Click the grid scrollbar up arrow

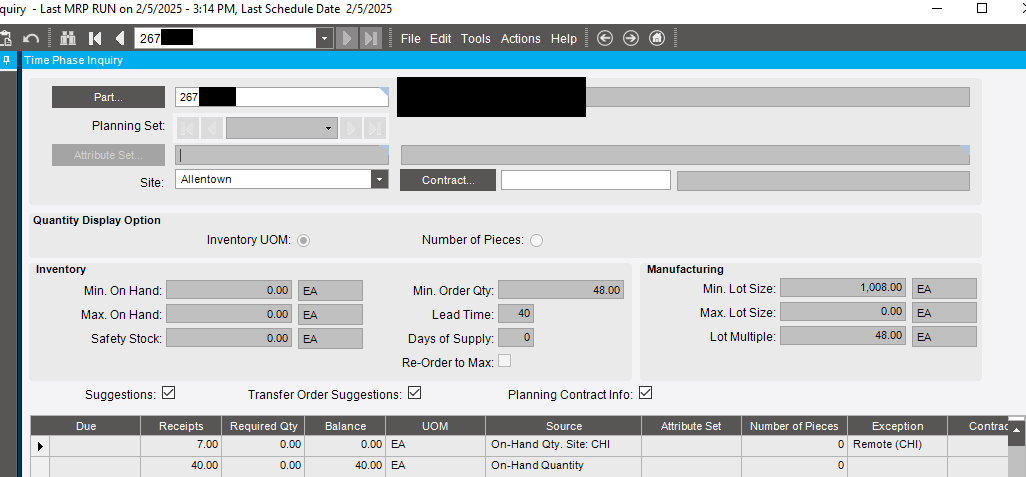click(1016, 430)
